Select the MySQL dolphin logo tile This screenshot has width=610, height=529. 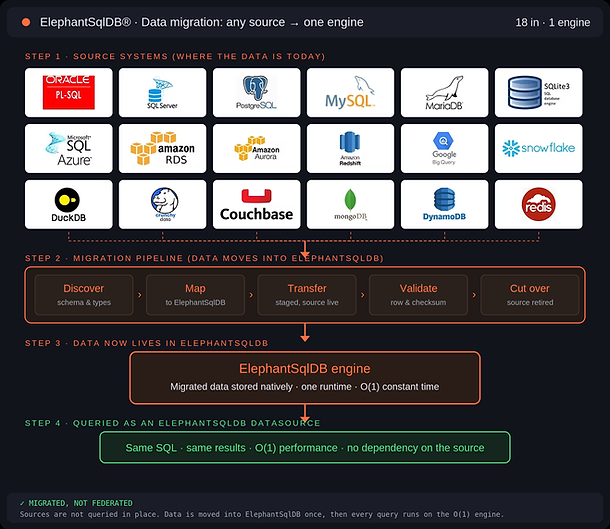click(x=350, y=93)
